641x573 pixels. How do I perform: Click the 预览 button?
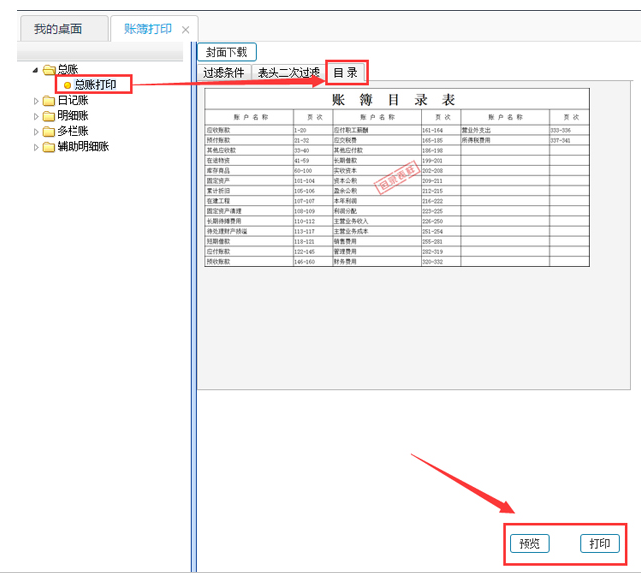coord(530,544)
